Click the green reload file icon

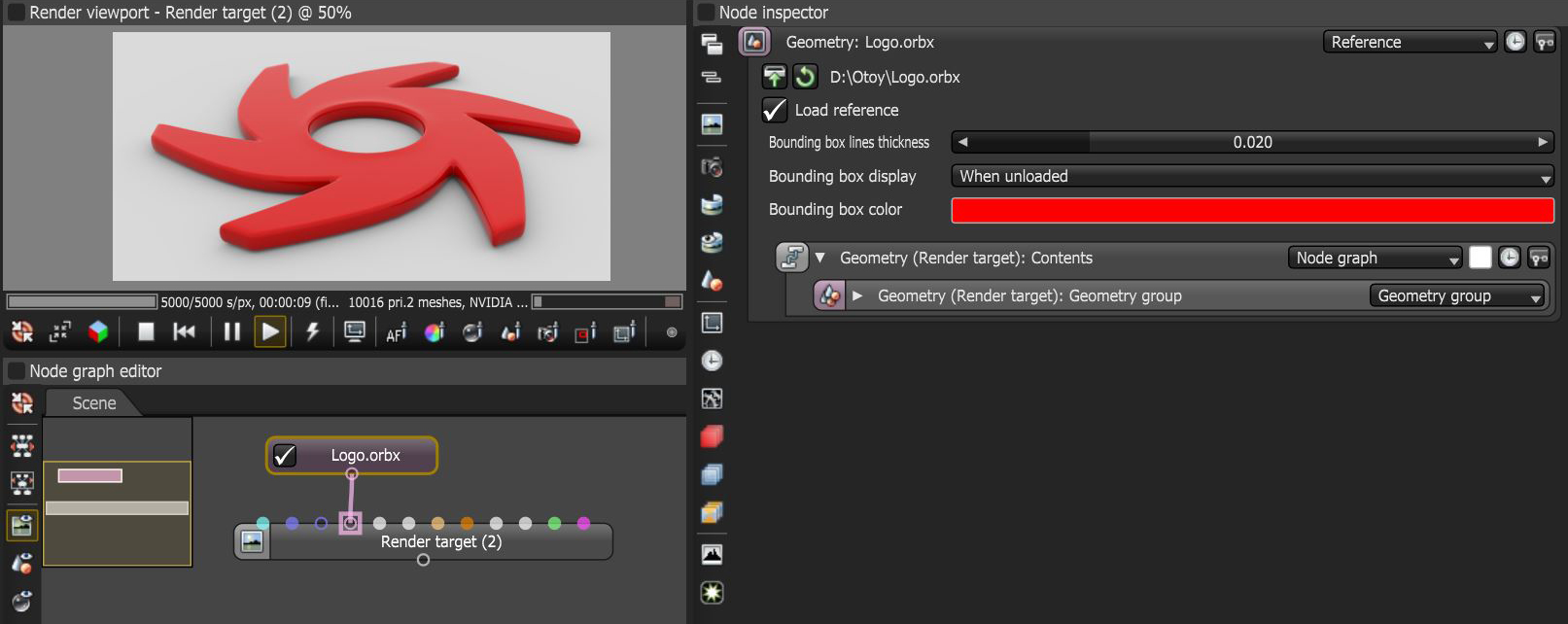(805, 77)
